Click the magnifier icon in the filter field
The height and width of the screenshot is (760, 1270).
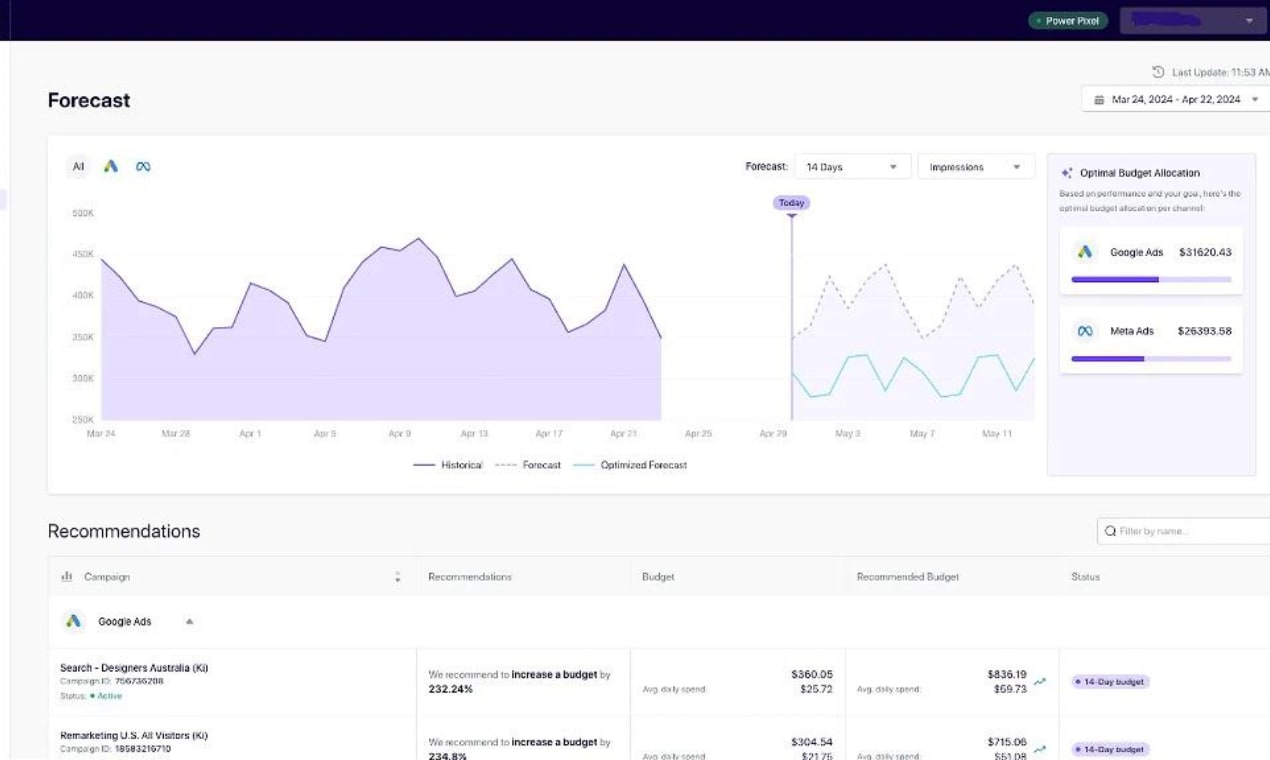click(x=1110, y=531)
